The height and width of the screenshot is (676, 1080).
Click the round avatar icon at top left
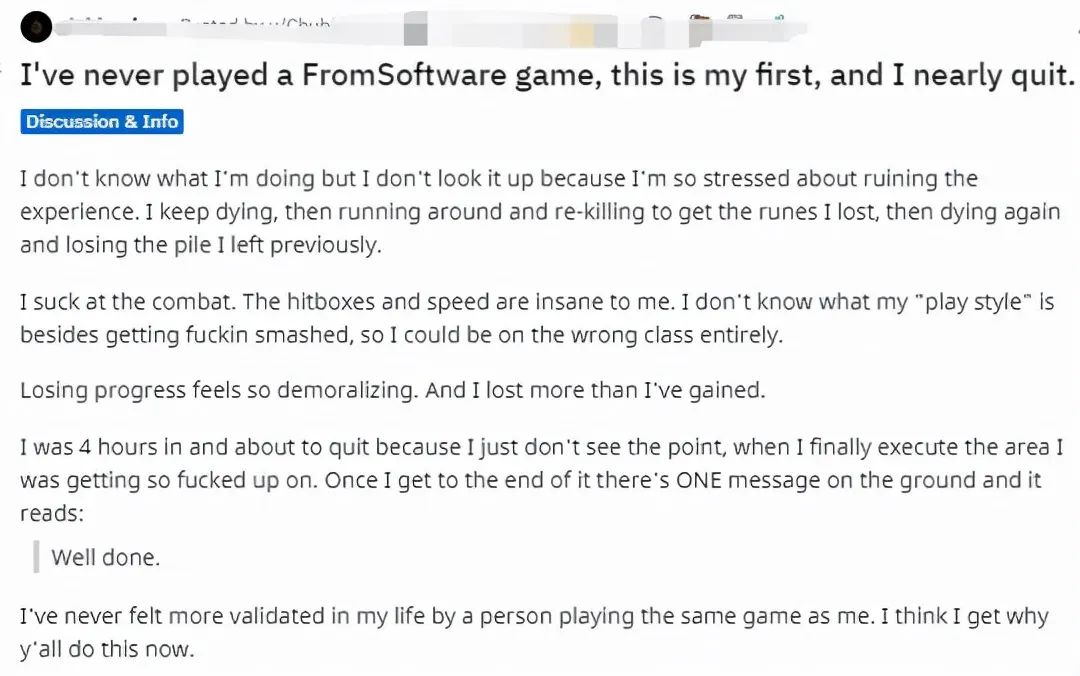click(x=36, y=24)
